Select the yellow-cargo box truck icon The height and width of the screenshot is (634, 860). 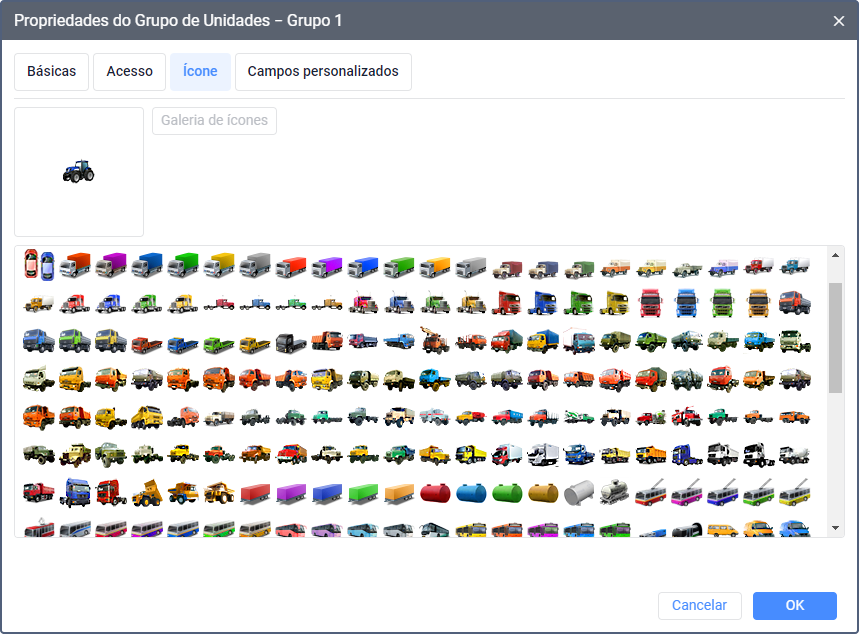pos(219,265)
